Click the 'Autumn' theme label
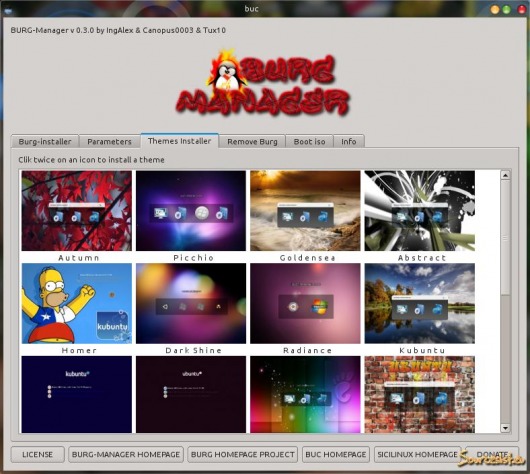The height and width of the screenshot is (474, 530). (79, 258)
